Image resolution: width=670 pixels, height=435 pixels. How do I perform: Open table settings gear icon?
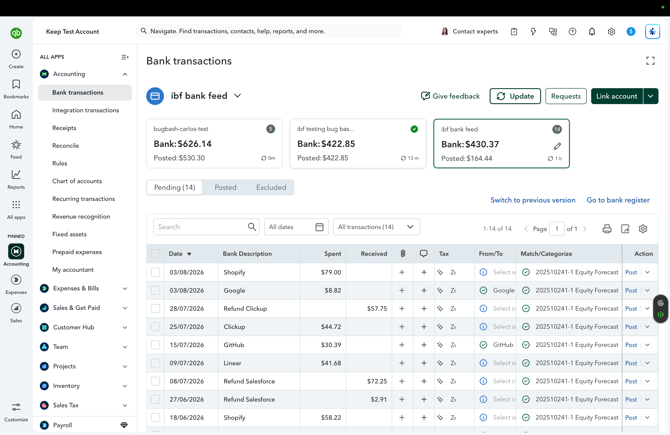tap(643, 229)
